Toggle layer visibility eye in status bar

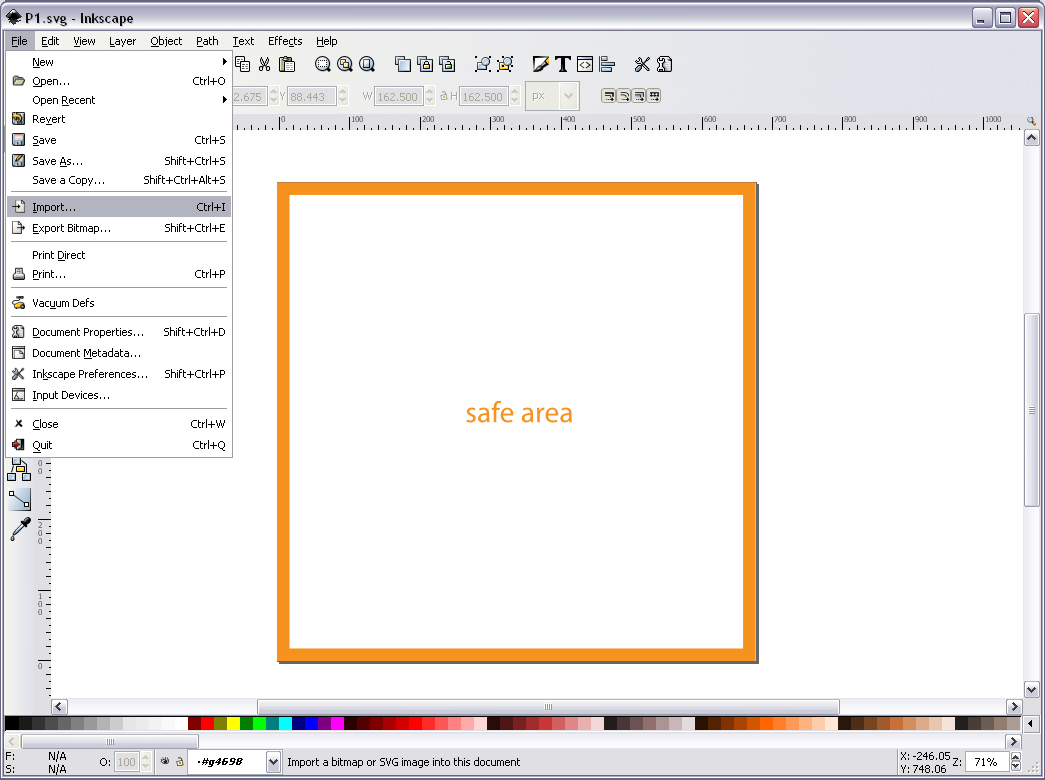point(163,762)
